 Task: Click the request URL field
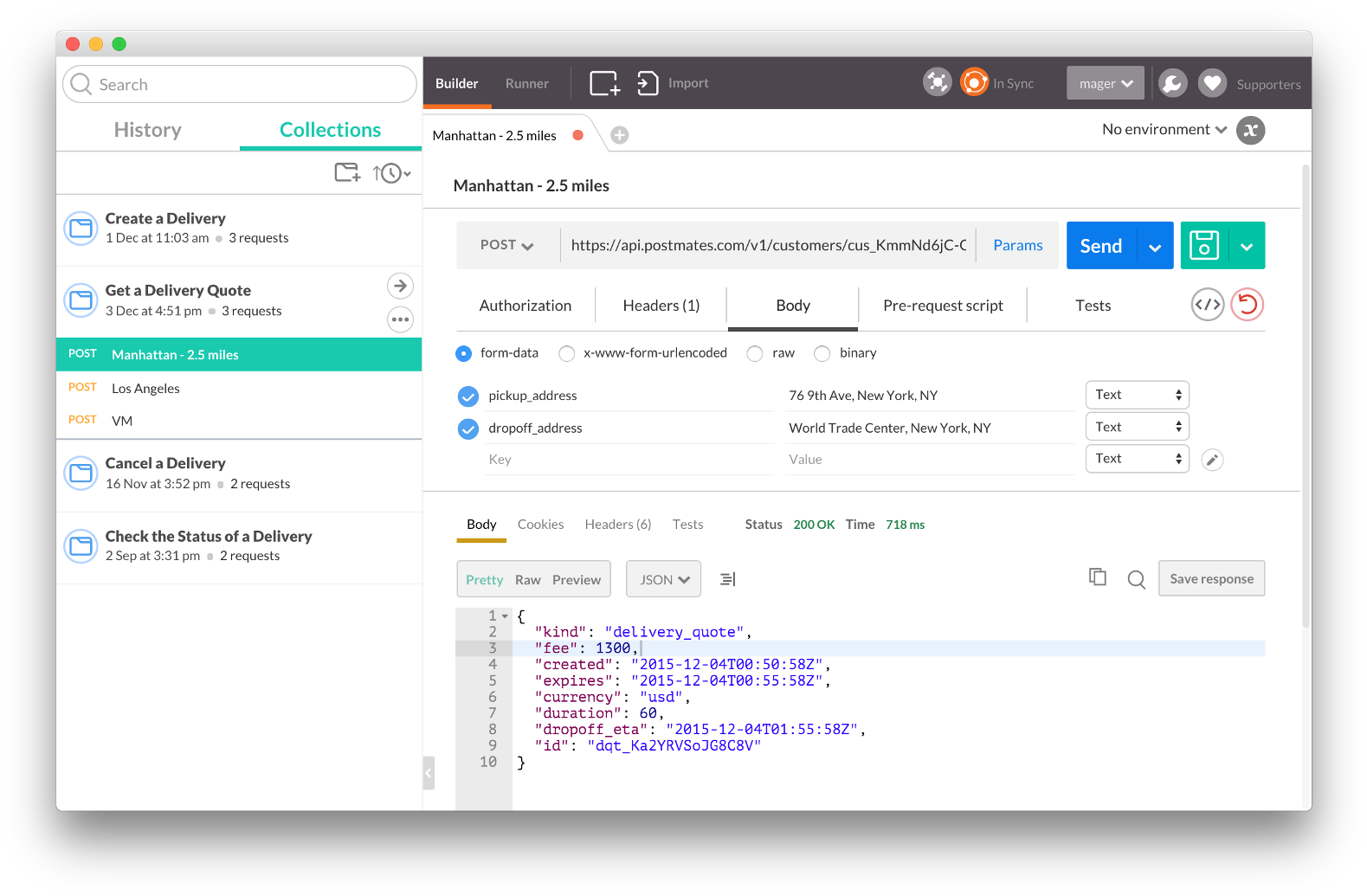point(769,246)
